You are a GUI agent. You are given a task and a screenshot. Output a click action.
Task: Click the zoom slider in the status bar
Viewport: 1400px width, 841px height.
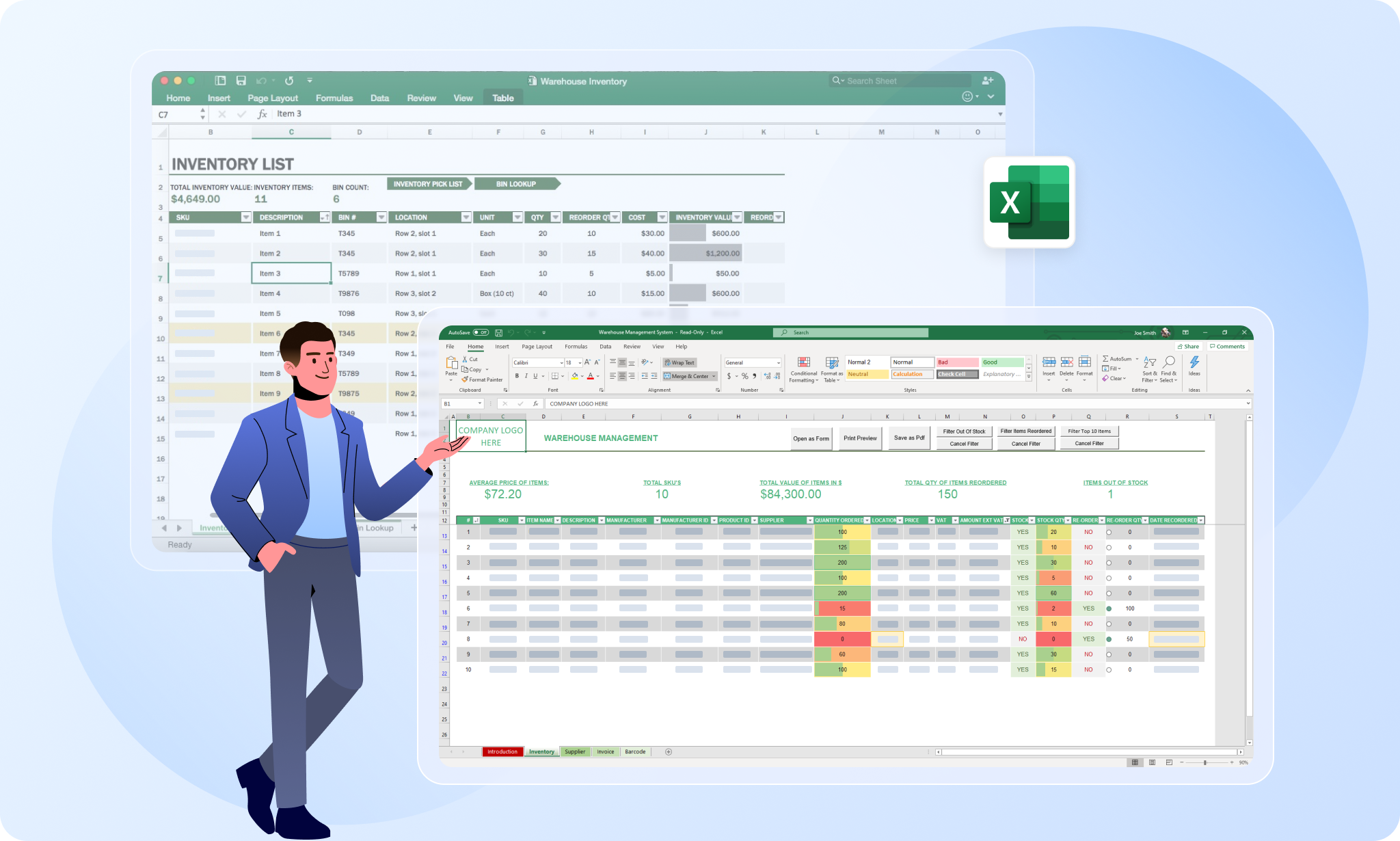pyautogui.click(x=1207, y=762)
